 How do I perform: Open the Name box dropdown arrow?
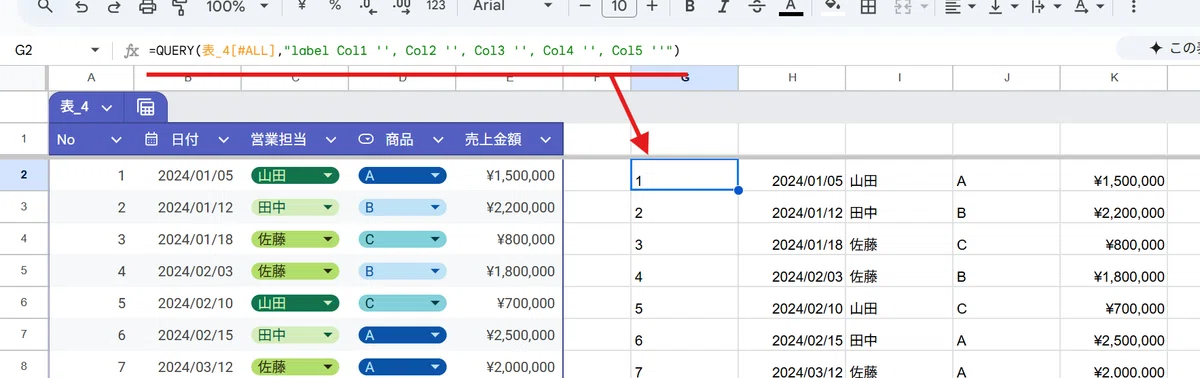[95, 50]
